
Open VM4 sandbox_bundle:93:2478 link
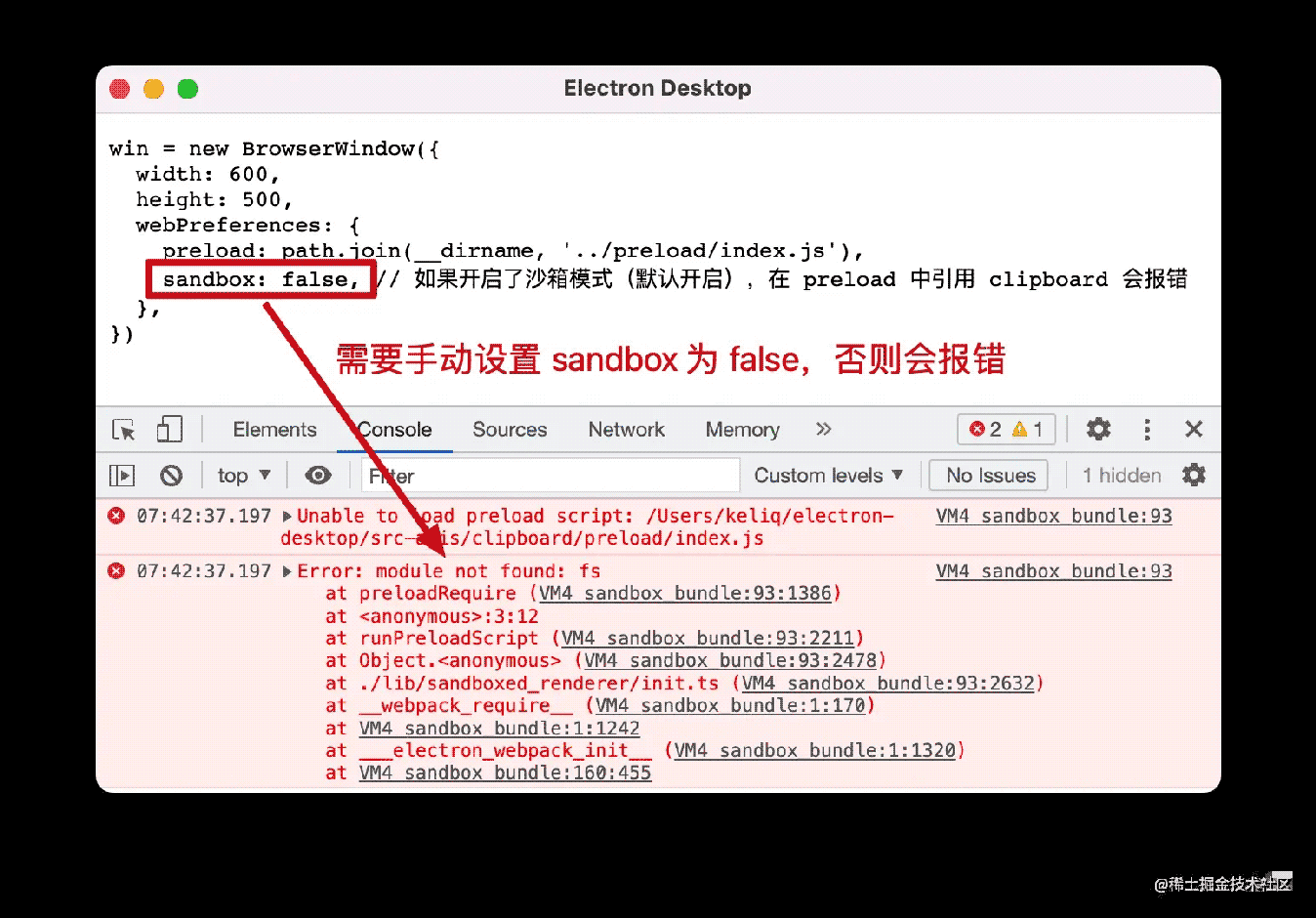[x=730, y=661]
